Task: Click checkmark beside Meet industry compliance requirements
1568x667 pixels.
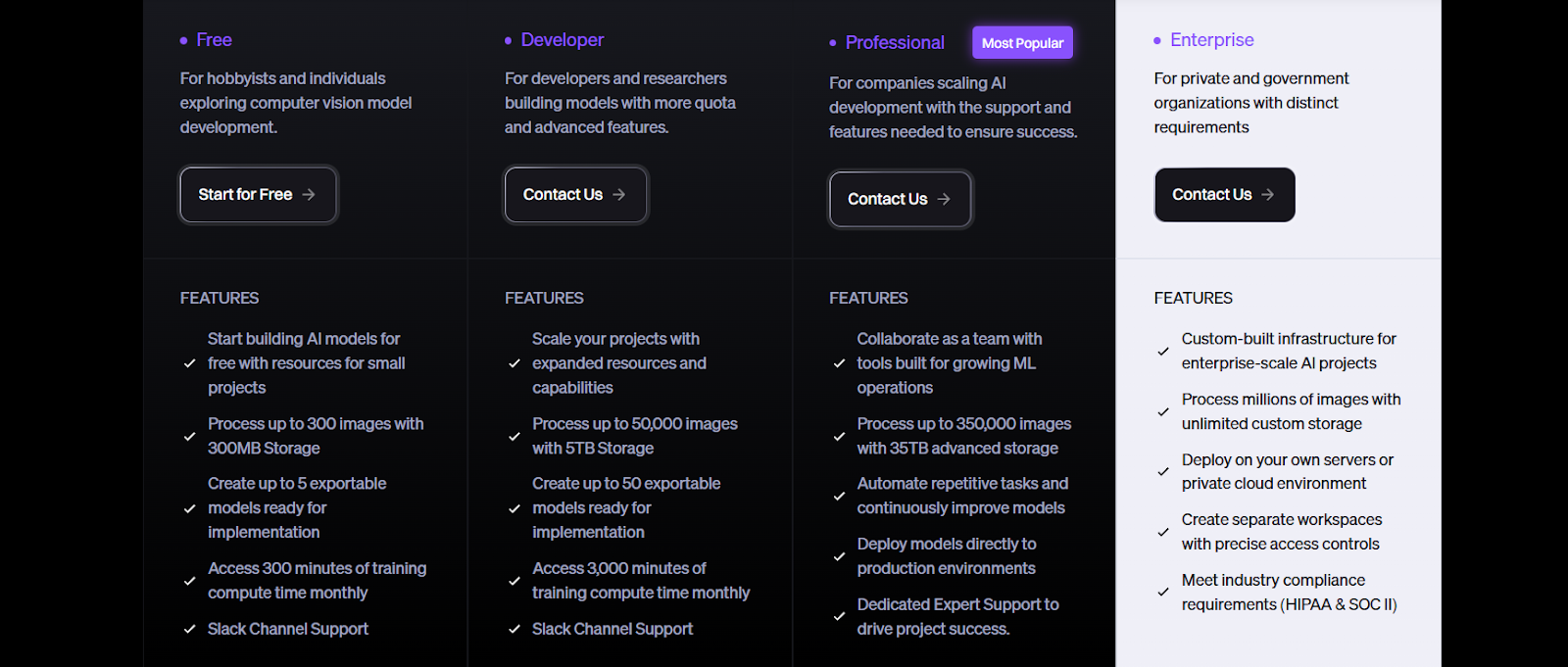Action: coord(1163,593)
